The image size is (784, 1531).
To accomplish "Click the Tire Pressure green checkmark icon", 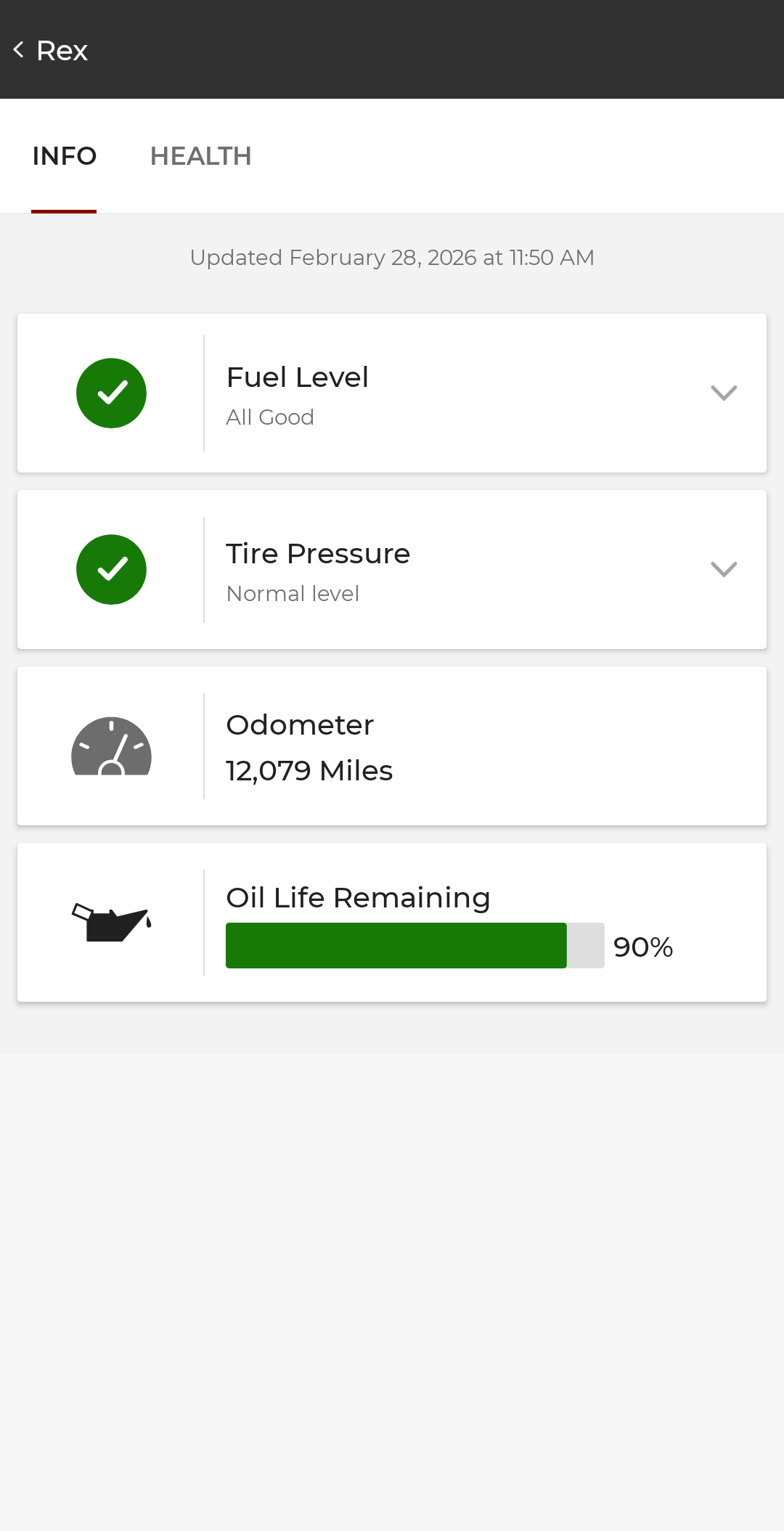I will point(111,569).
